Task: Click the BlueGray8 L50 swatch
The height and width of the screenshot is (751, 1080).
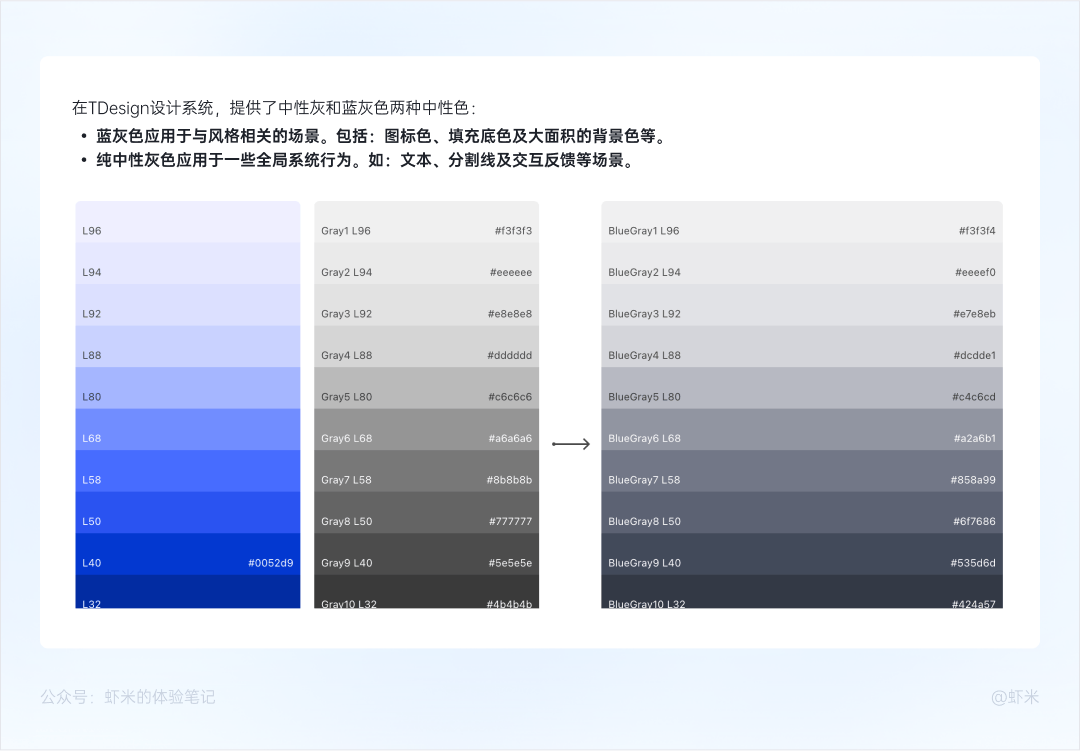Action: point(802,513)
